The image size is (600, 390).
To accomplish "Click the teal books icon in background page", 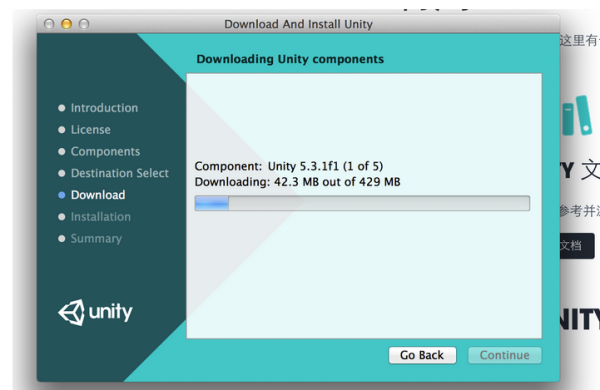I will coord(577,116).
